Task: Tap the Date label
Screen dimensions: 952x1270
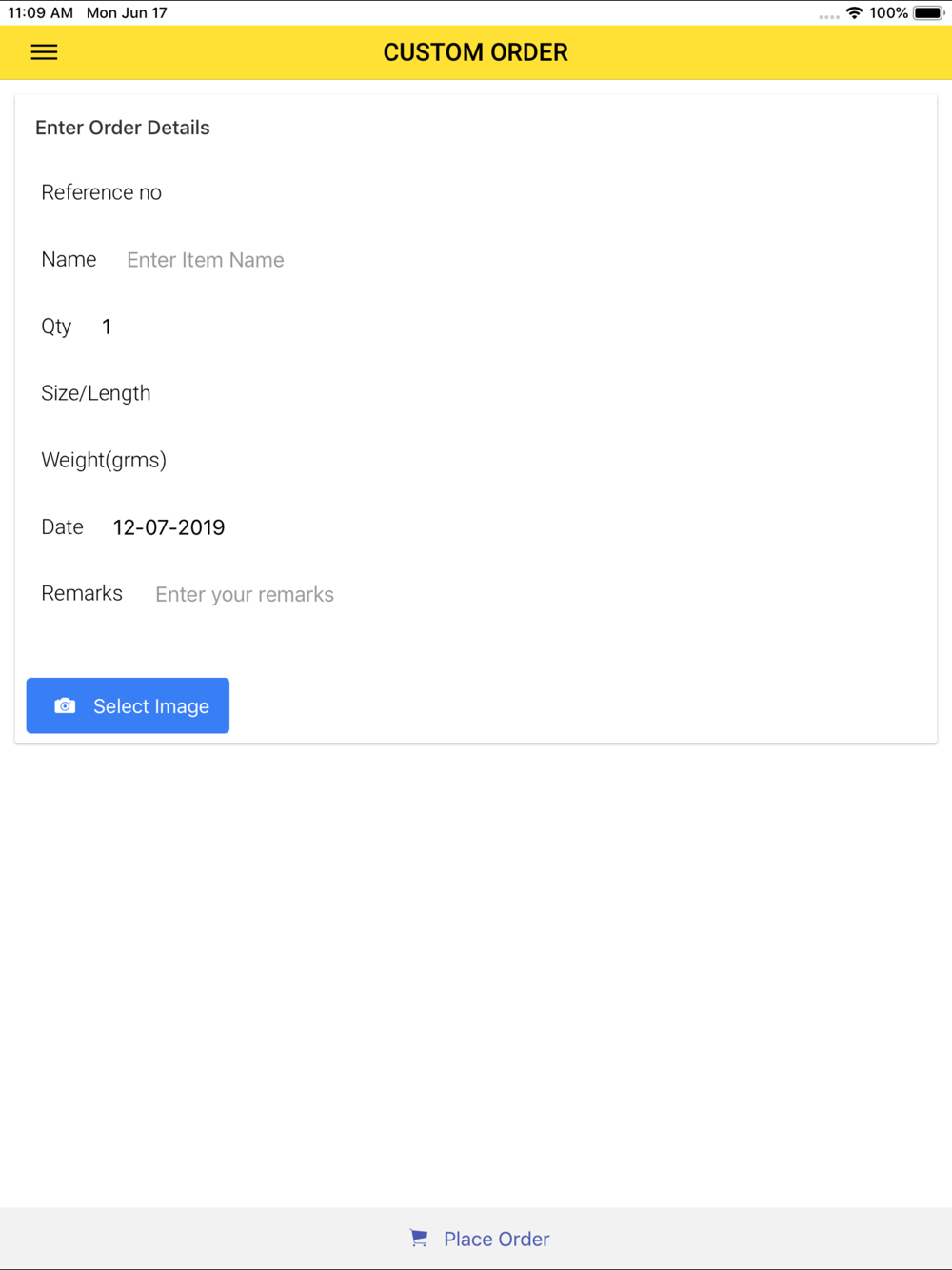Action: point(62,526)
